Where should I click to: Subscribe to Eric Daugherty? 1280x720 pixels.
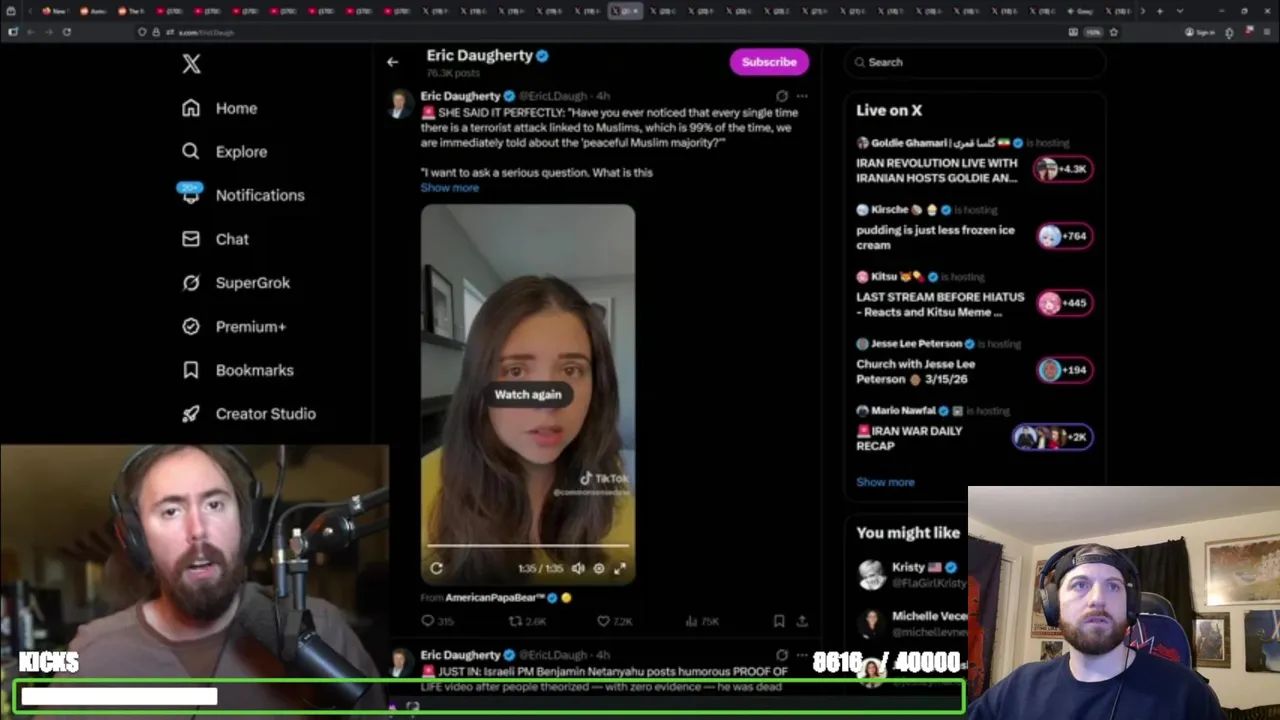[x=769, y=62]
